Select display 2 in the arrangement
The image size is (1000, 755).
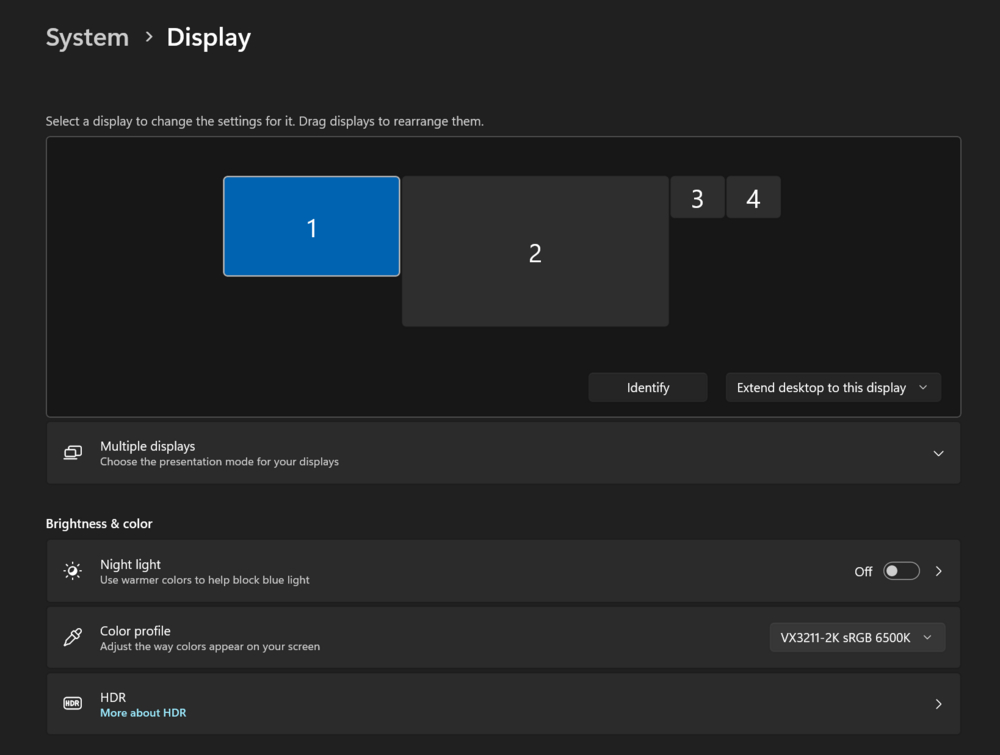coord(535,253)
